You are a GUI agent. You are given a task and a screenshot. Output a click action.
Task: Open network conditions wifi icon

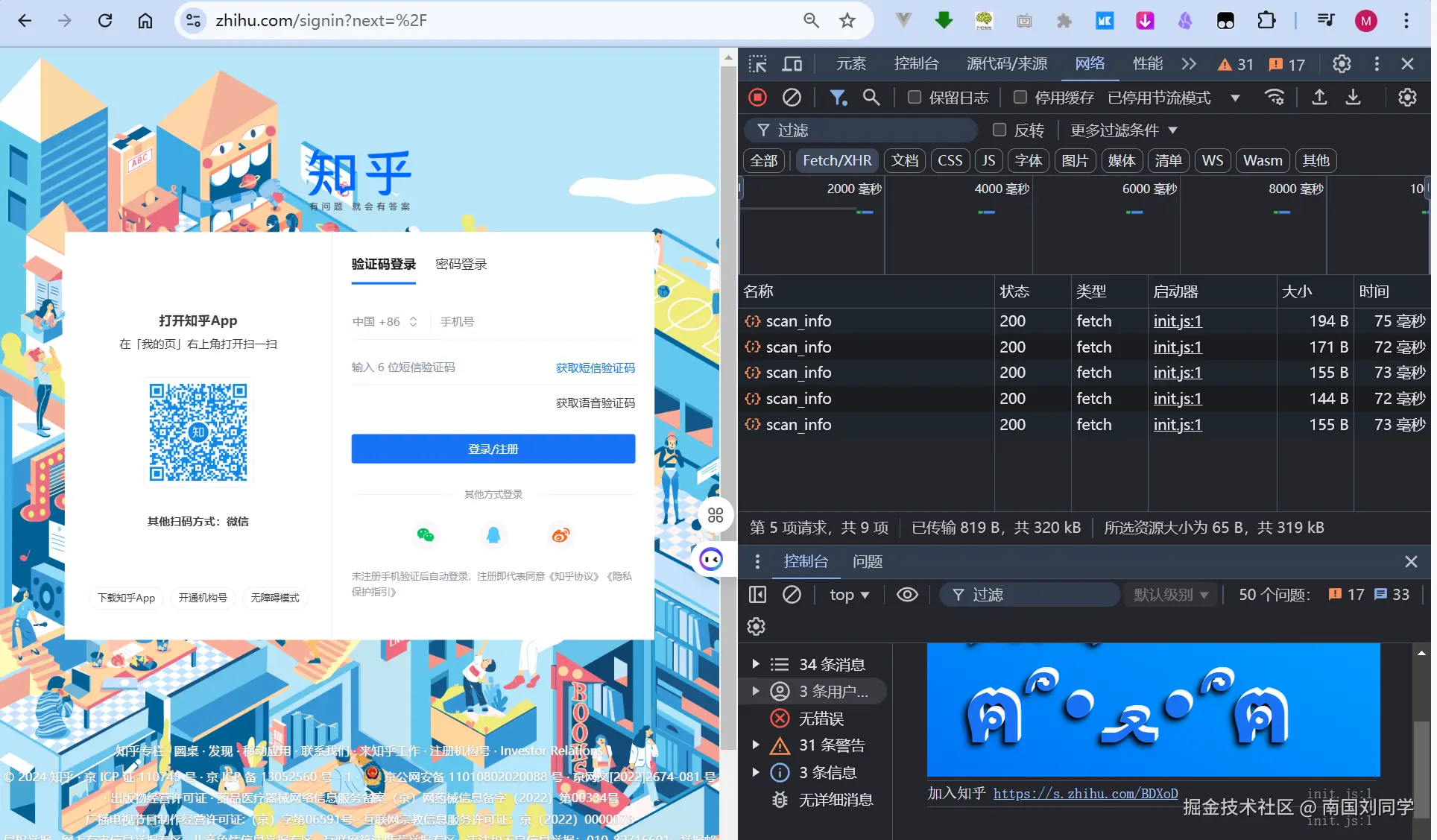pos(1275,98)
